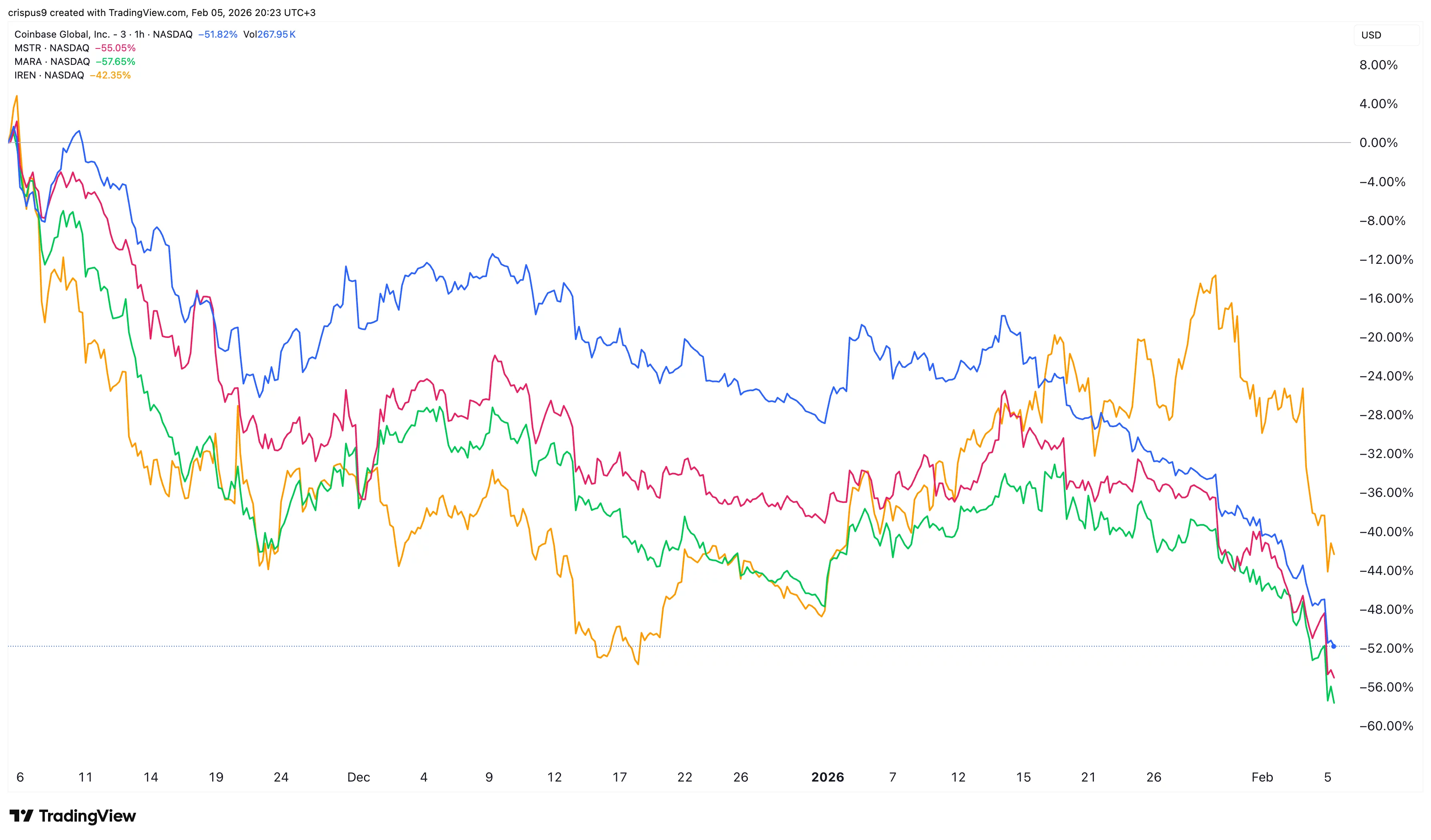Screen dimensions: 1431x840
Task: Open the USD currency selector
Action: [x=1371, y=35]
